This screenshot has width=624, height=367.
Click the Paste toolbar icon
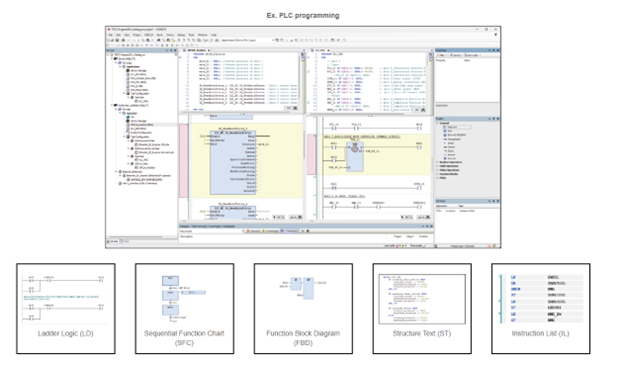click(x=148, y=40)
